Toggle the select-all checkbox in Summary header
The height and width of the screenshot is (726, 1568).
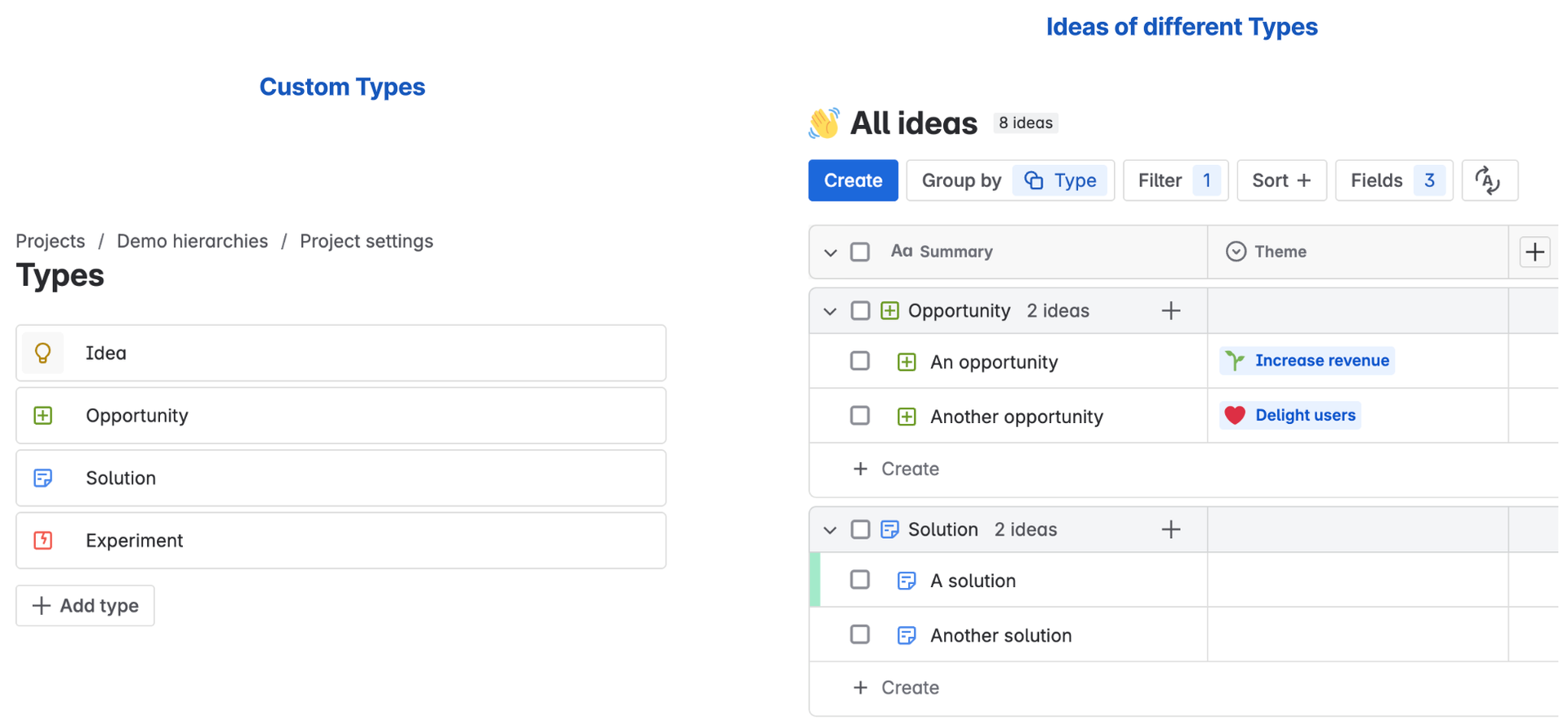[x=860, y=252]
